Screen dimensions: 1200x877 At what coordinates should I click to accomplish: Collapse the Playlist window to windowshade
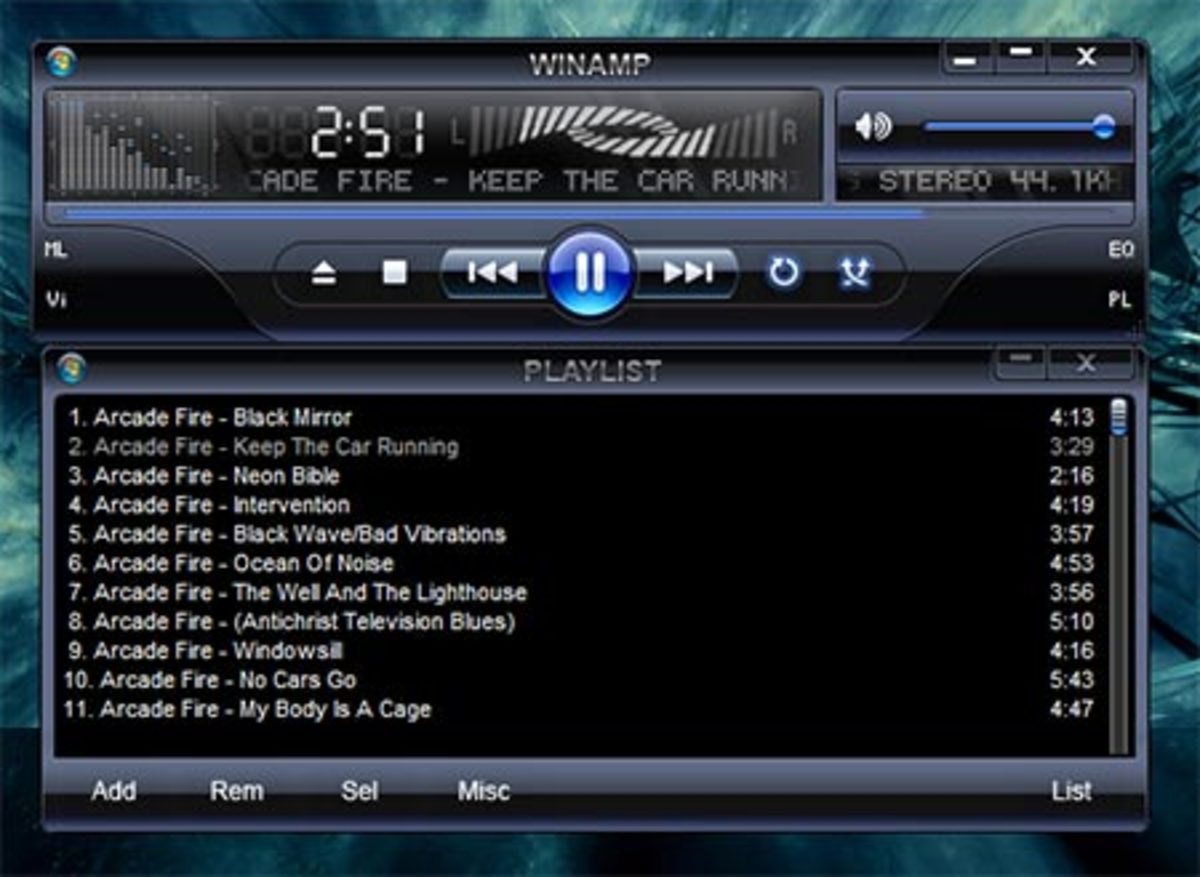pyautogui.click(x=1020, y=362)
